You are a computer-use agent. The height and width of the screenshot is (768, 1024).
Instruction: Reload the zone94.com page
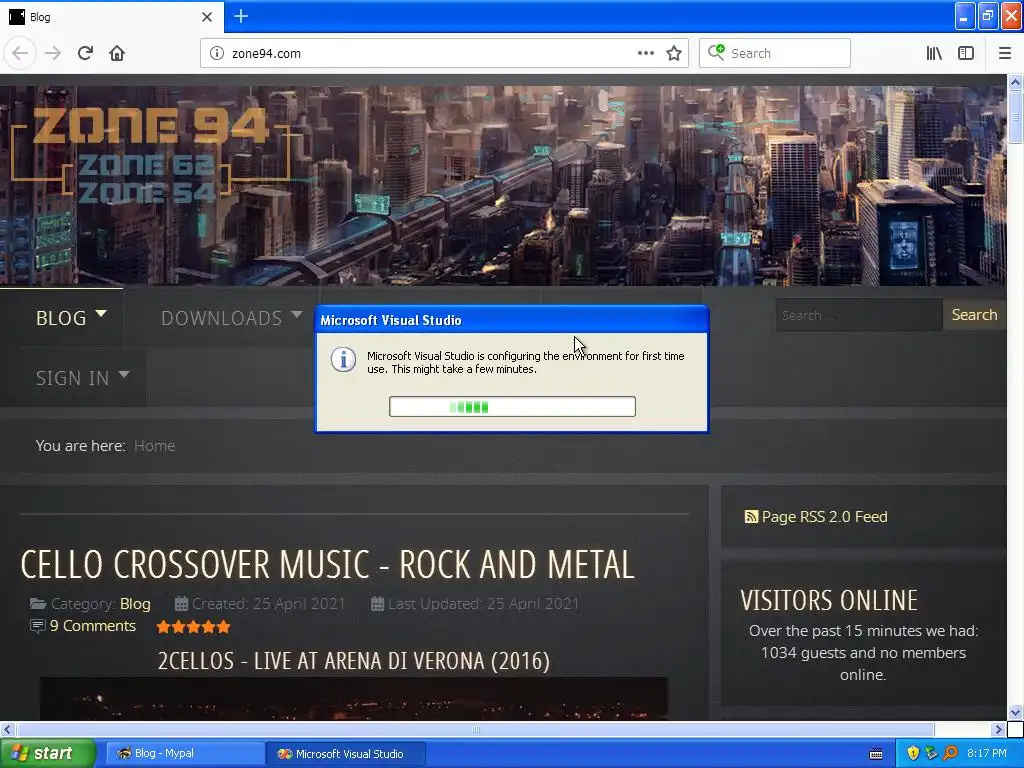86,53
